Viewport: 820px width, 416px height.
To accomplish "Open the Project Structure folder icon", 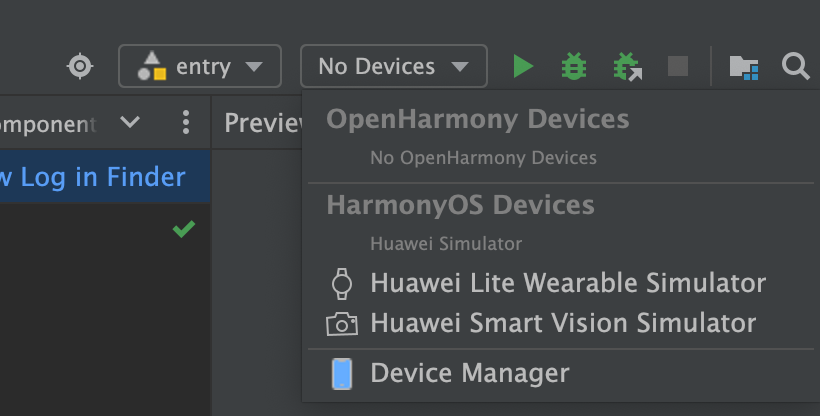I will coord(744,68).
